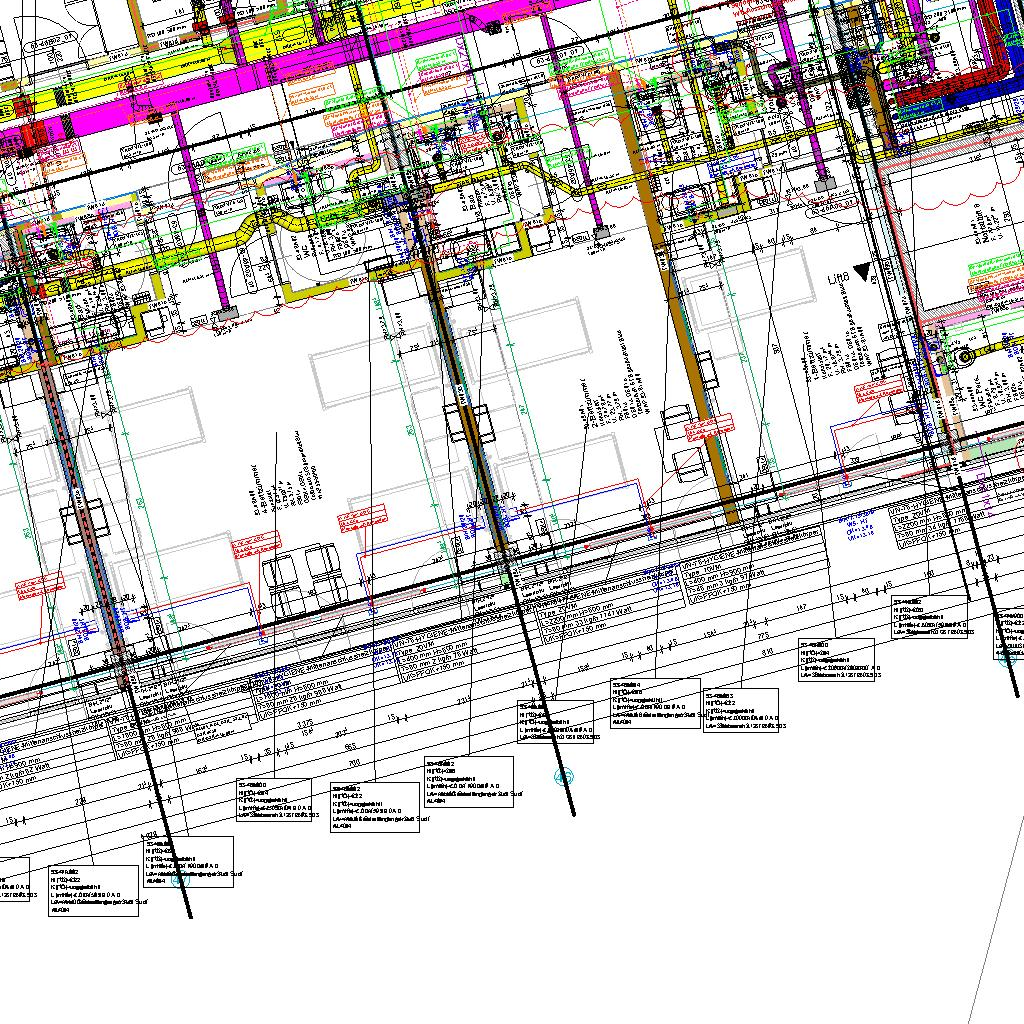This screenshot has height=1024, width=1024.
Task: Click the end of the thick black diagonal grid line
Action: click(573, 814)
